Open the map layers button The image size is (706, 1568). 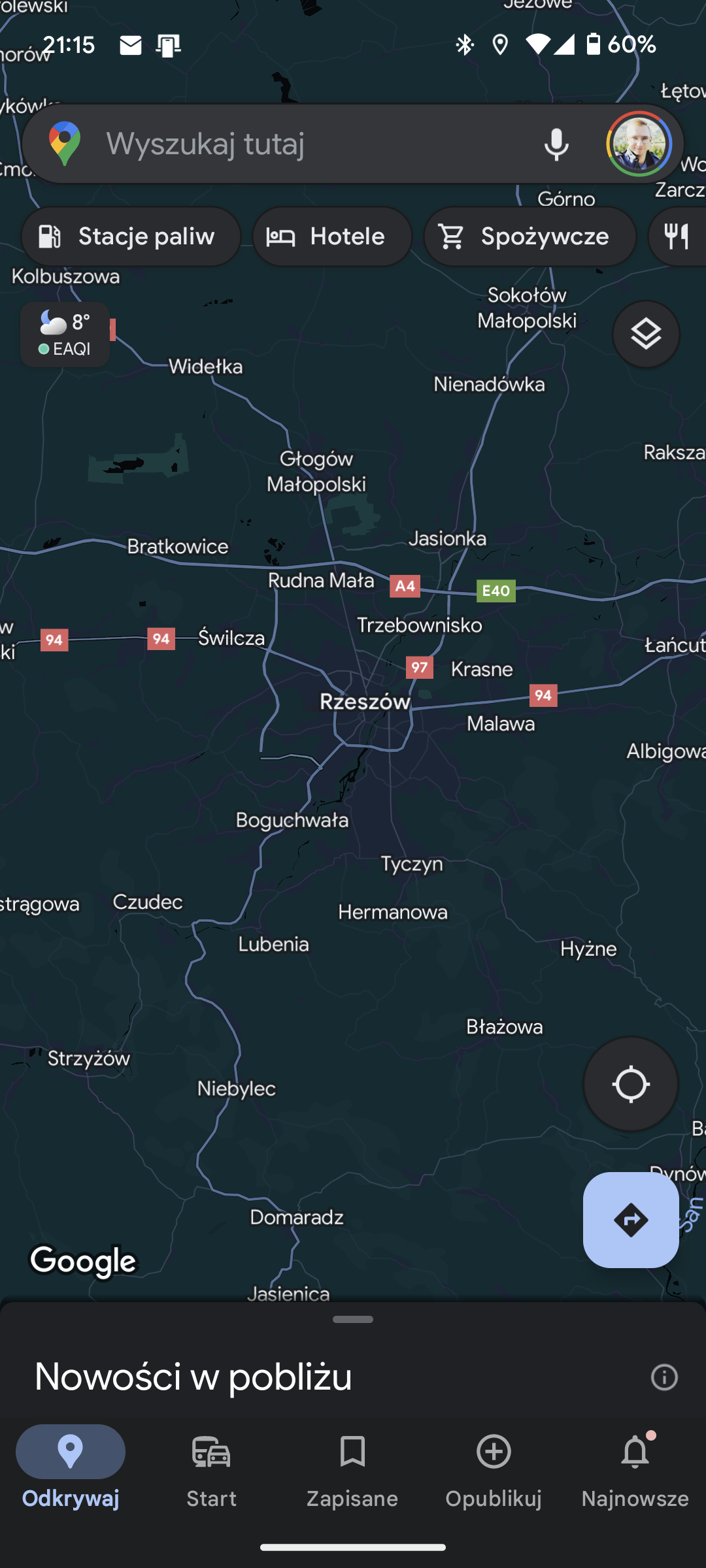click(x=646, y=335)
